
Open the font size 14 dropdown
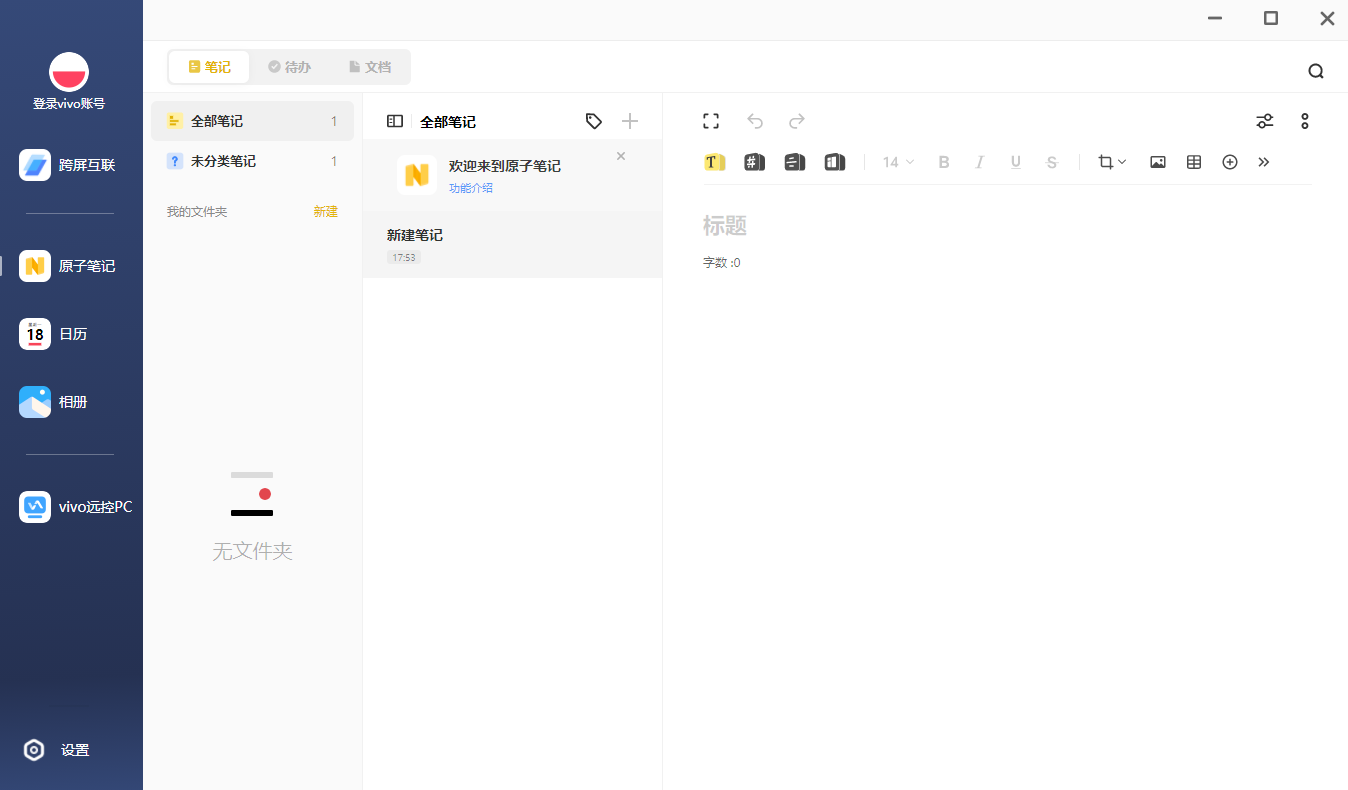pos(898,162)
